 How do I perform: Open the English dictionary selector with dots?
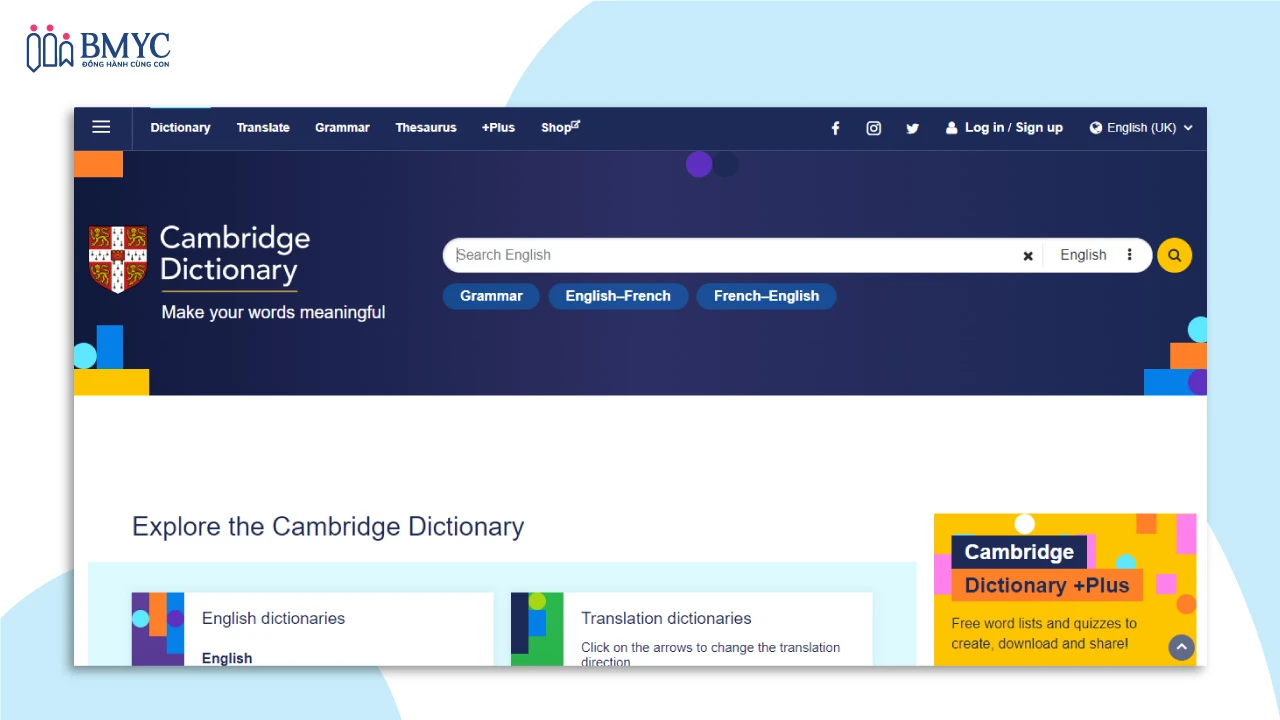click(x=1096, y=255)
